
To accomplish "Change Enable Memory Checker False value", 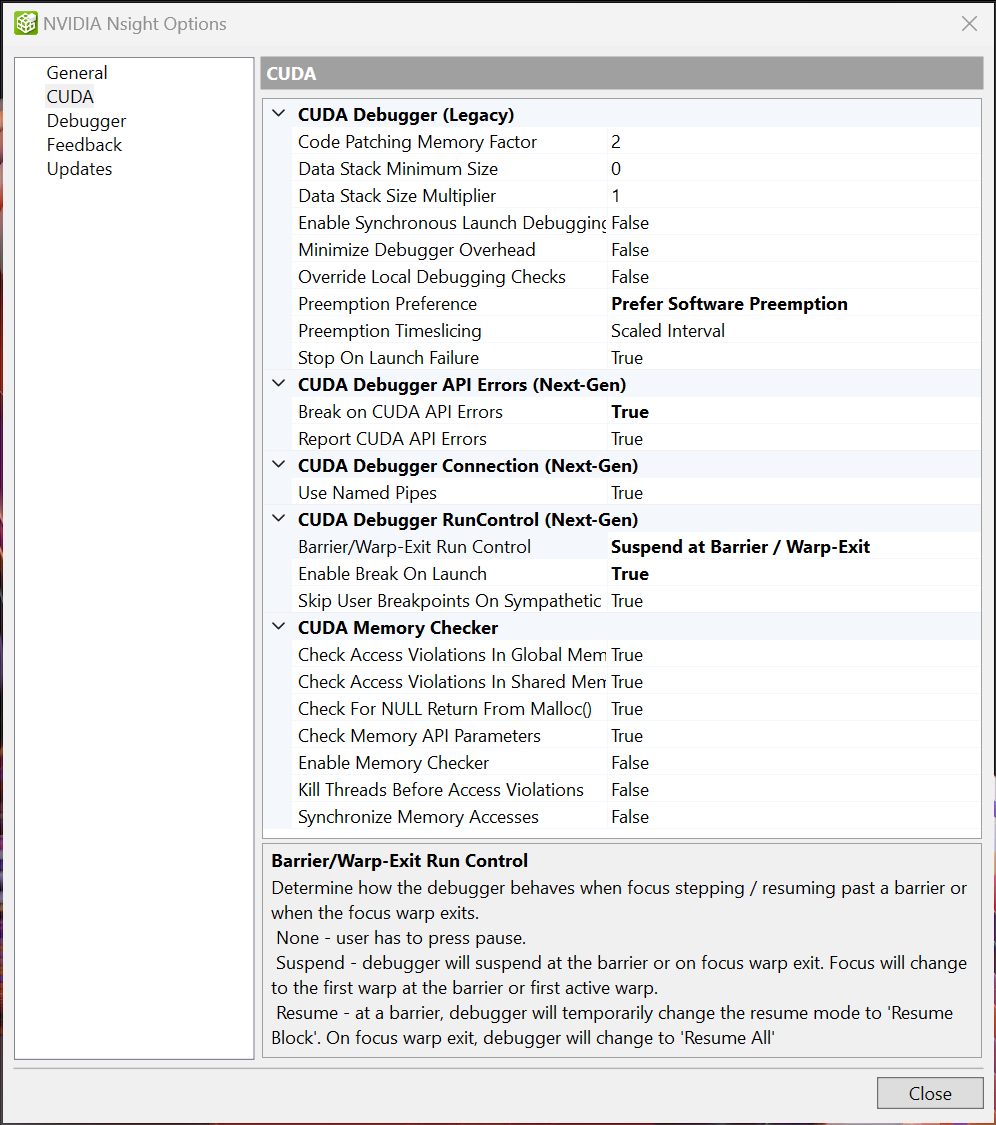I will tap(793, 763).
